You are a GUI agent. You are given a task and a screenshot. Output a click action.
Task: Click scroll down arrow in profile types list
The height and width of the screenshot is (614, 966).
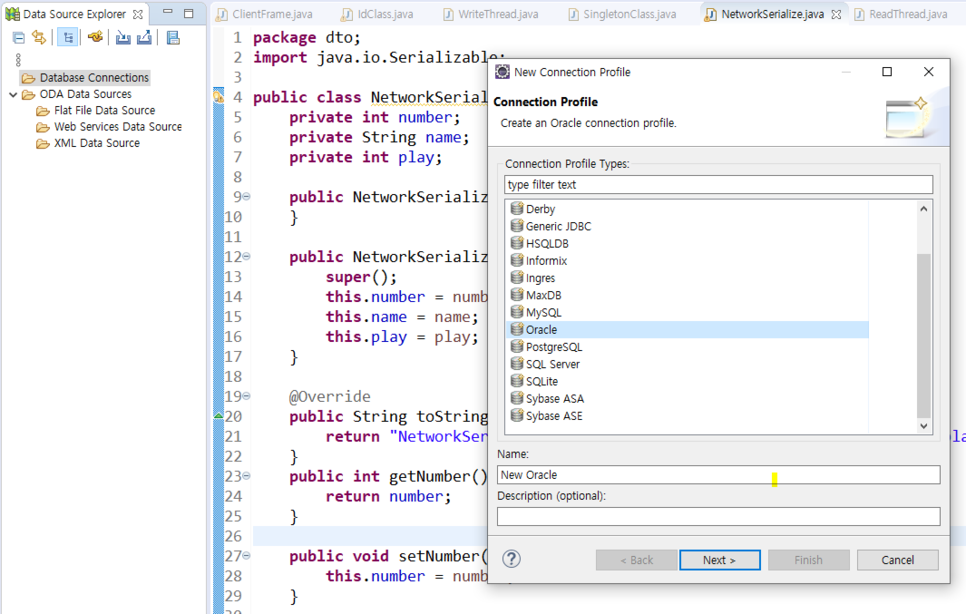coord(923,426)
